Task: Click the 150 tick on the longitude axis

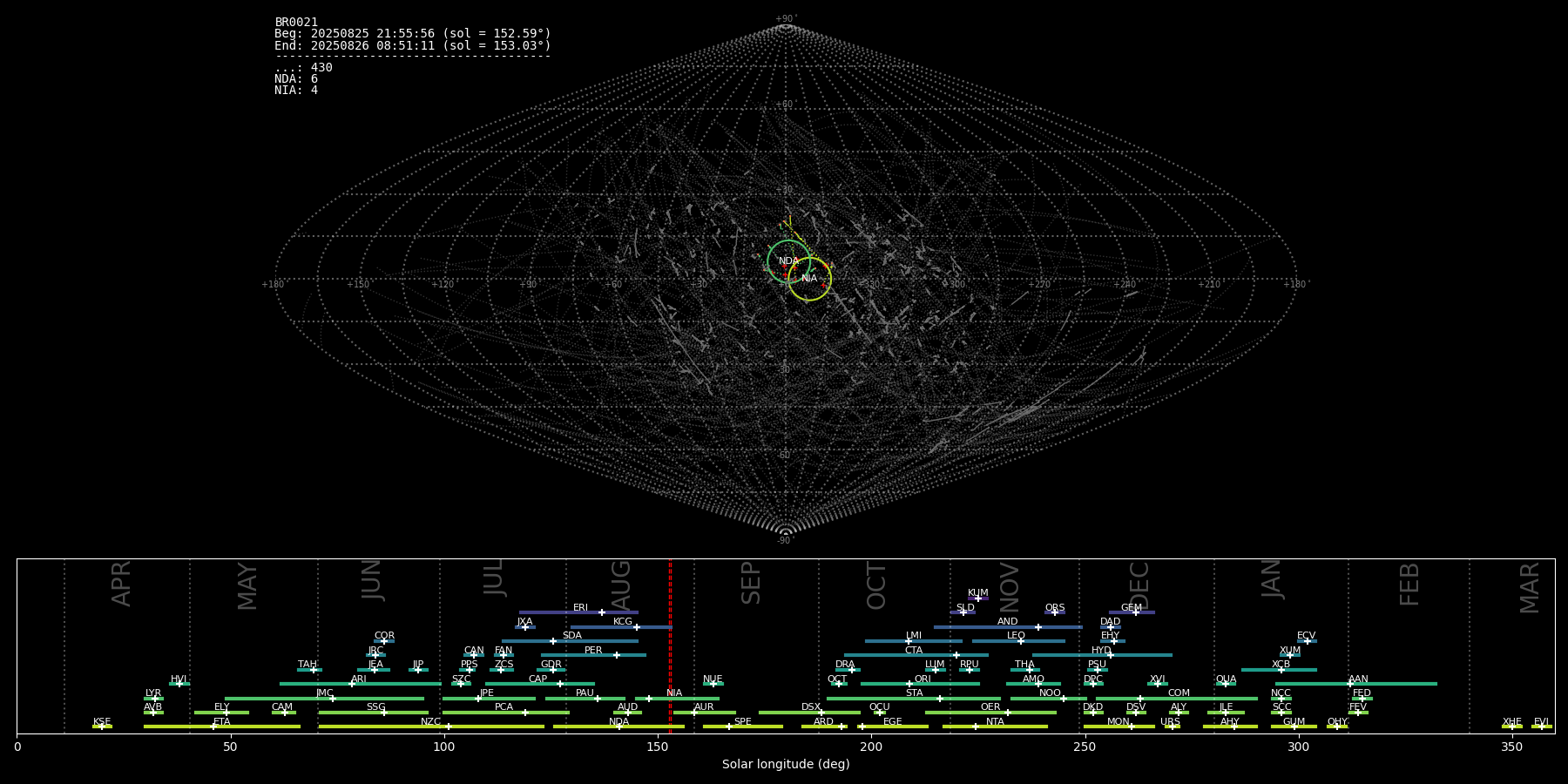Action: (x=658, y=747)
